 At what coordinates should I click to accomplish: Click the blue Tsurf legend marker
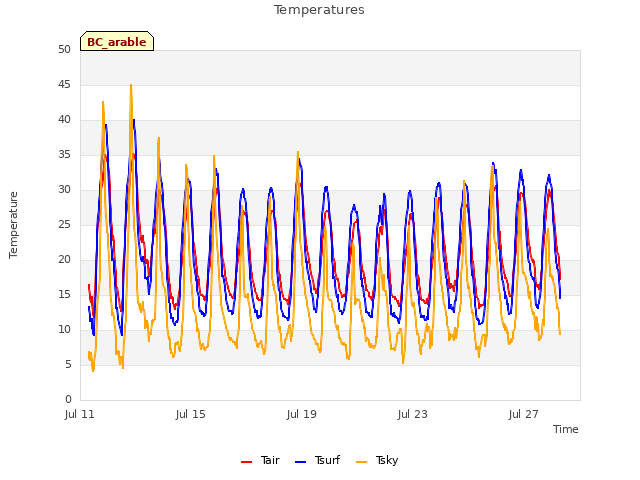[x=300, y=462]
